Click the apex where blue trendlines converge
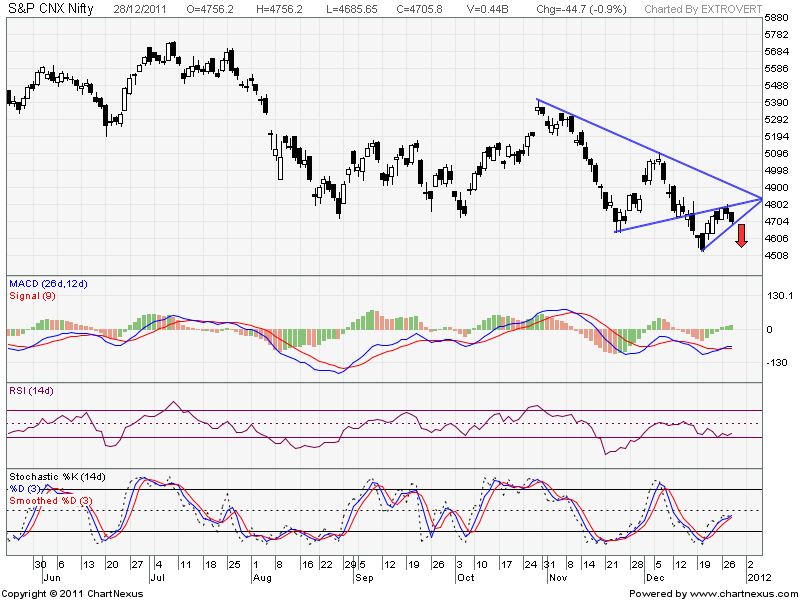The height and width of the screenshot is (600, 800). [758, 196]
